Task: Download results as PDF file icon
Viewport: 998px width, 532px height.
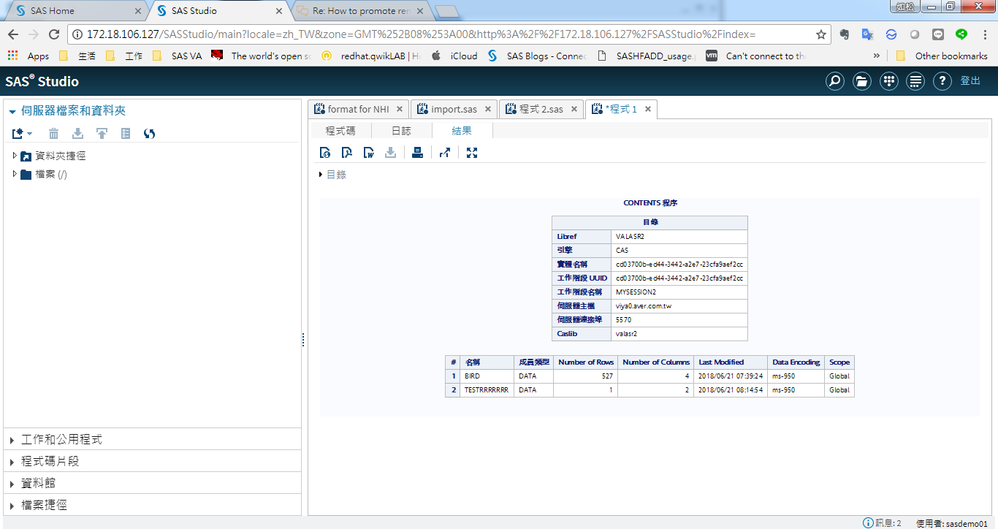Action: 347,153
